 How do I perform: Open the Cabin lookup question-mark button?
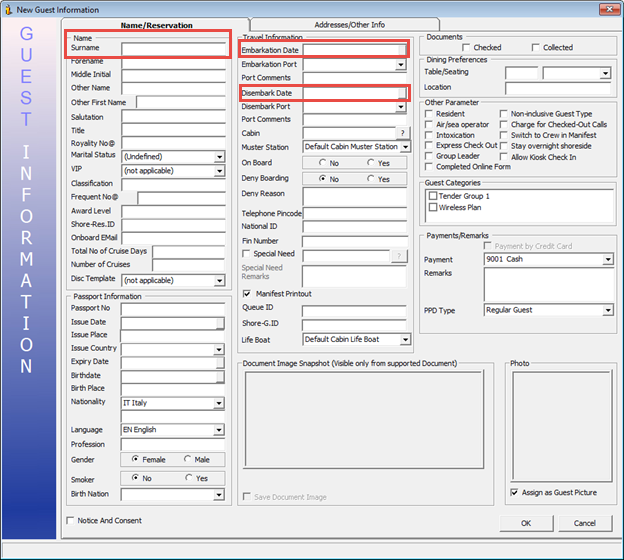402,133
